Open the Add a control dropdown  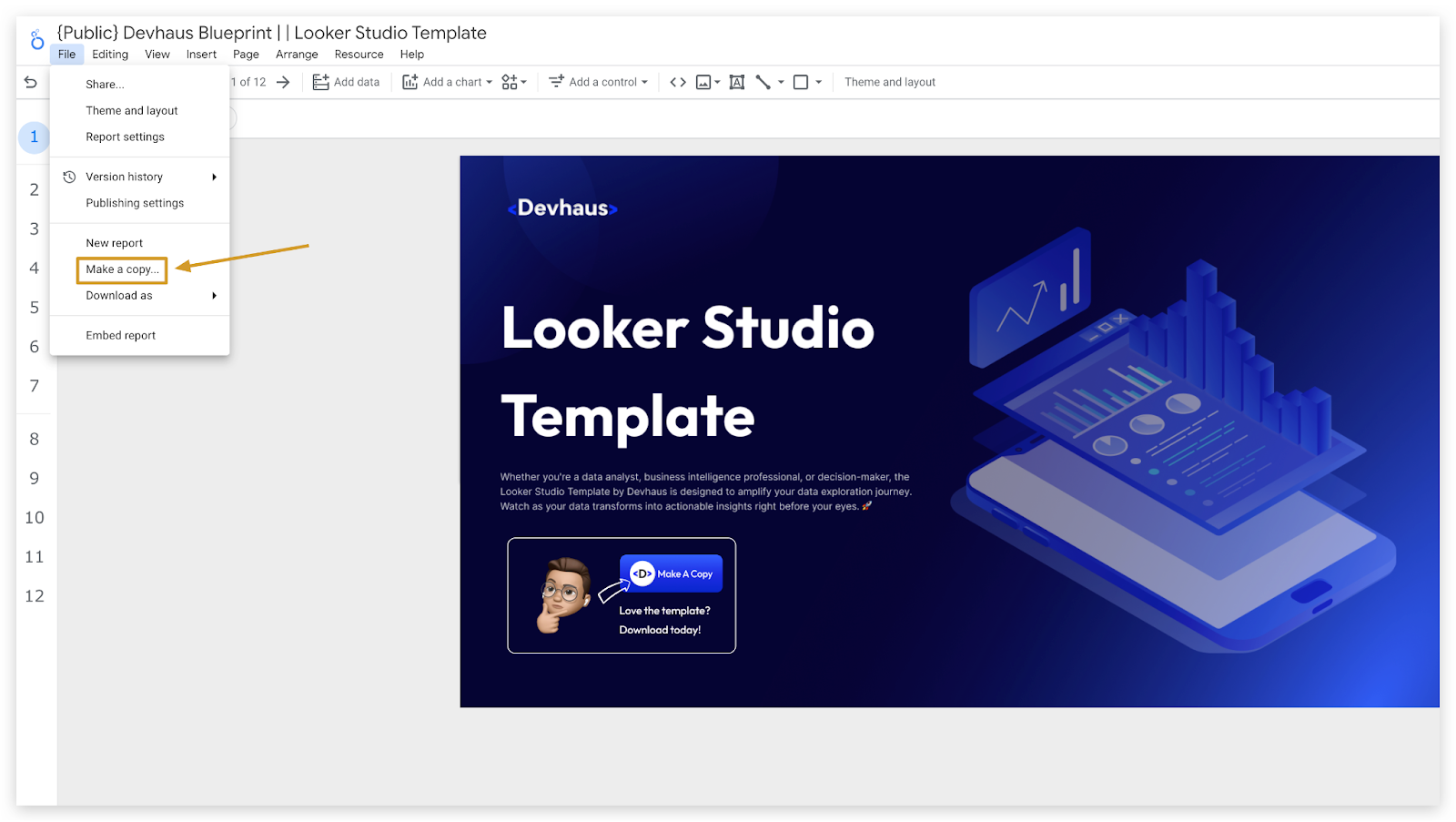(599, 82)
